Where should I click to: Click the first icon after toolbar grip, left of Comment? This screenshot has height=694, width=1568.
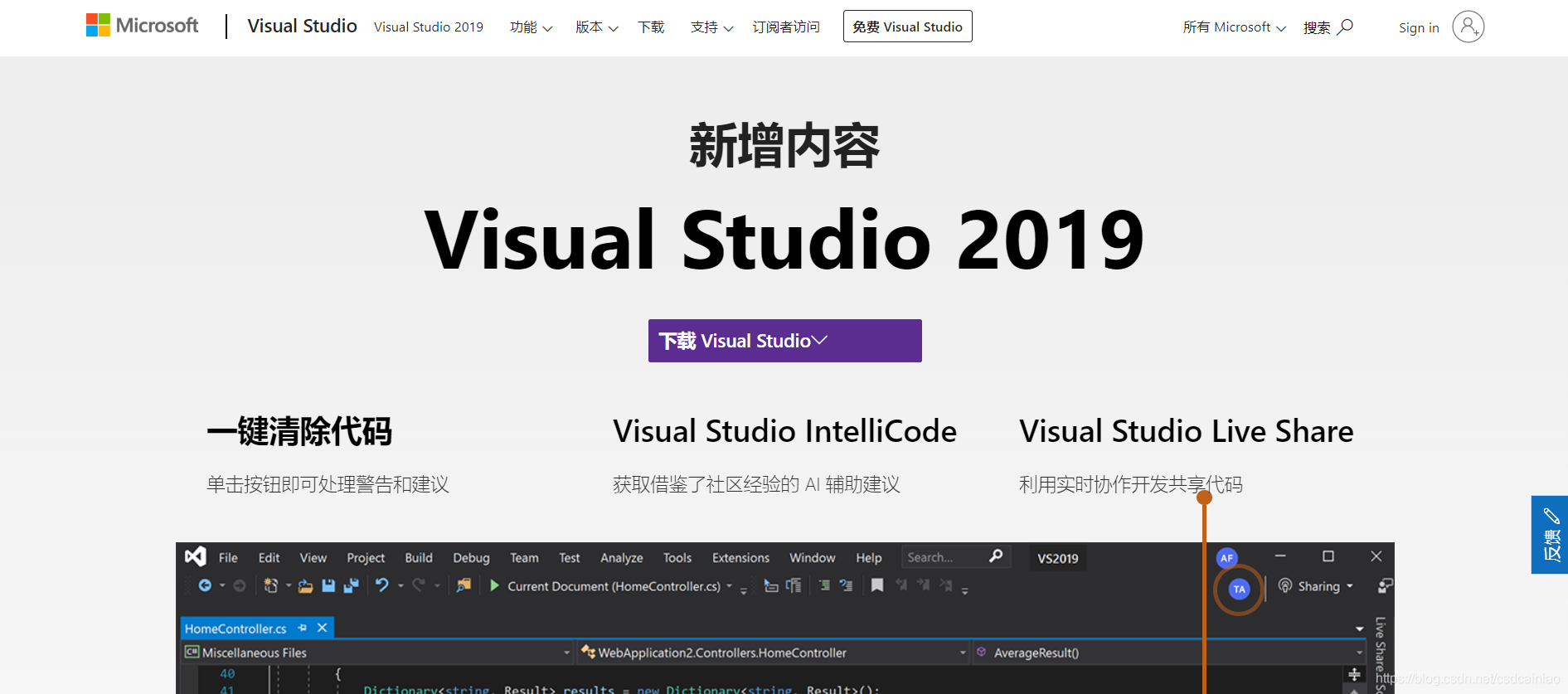(x=771, y=585)
